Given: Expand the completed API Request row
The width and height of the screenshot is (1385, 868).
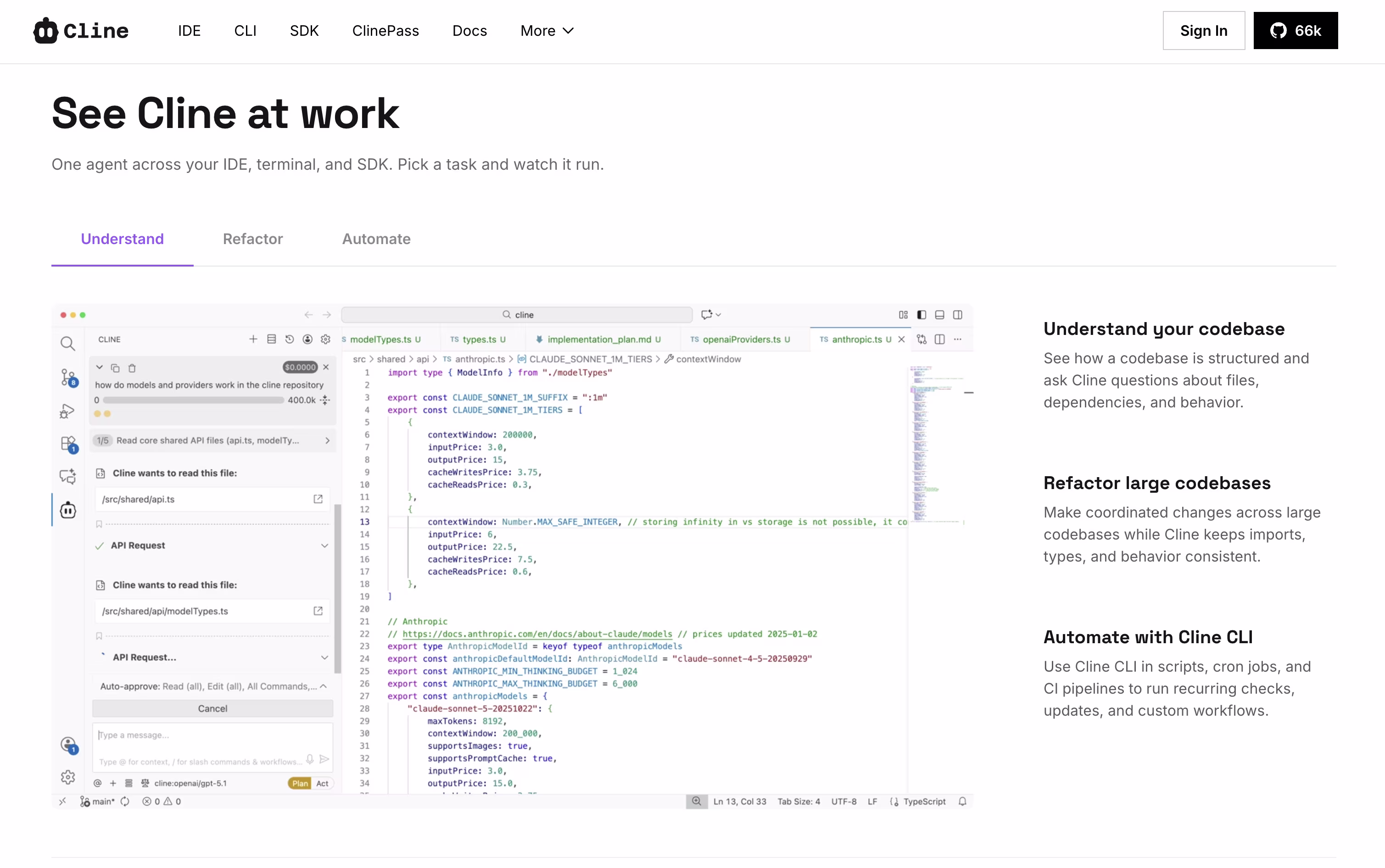Looking at the screenshot, I should point(212,545).
